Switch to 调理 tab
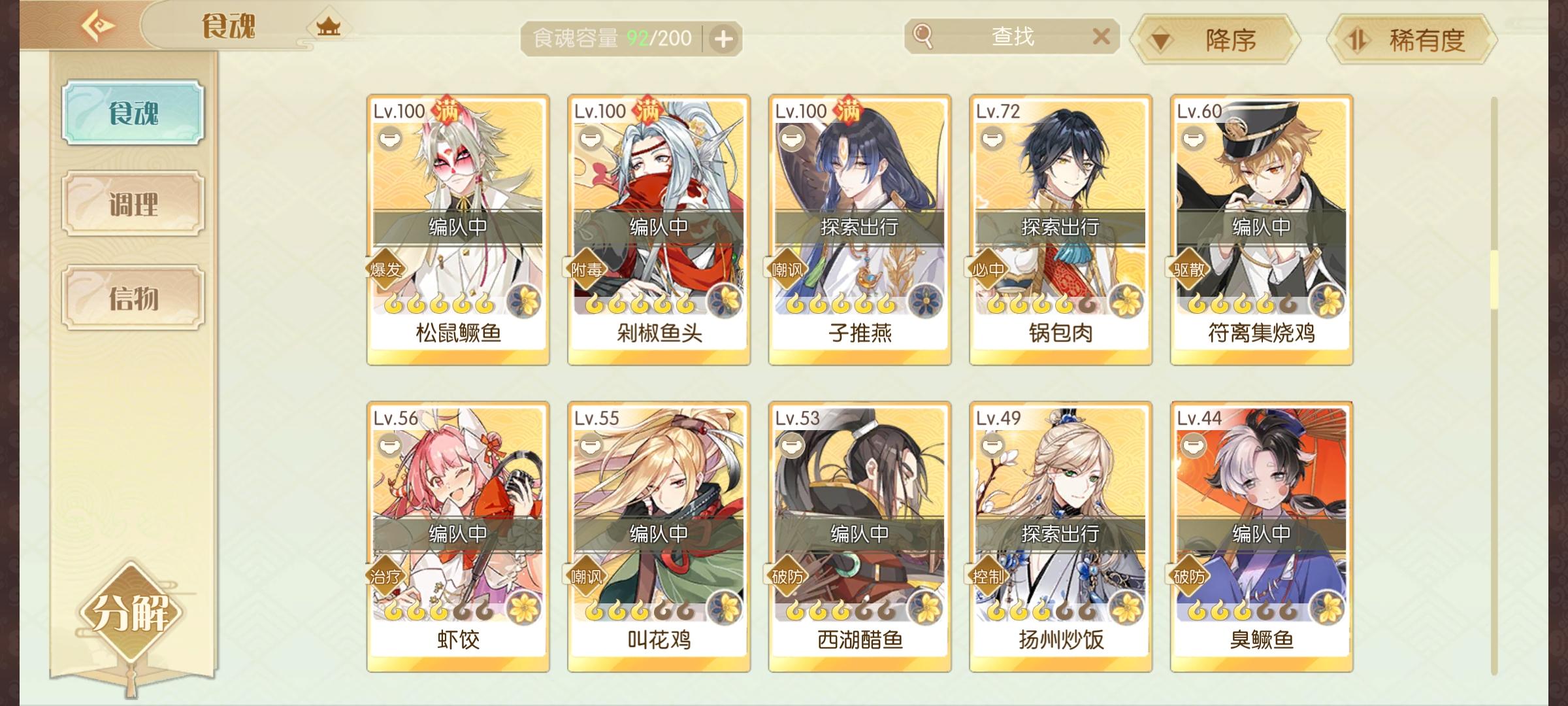The width and height of the screenshot is (1568, 706). (133, 204)
